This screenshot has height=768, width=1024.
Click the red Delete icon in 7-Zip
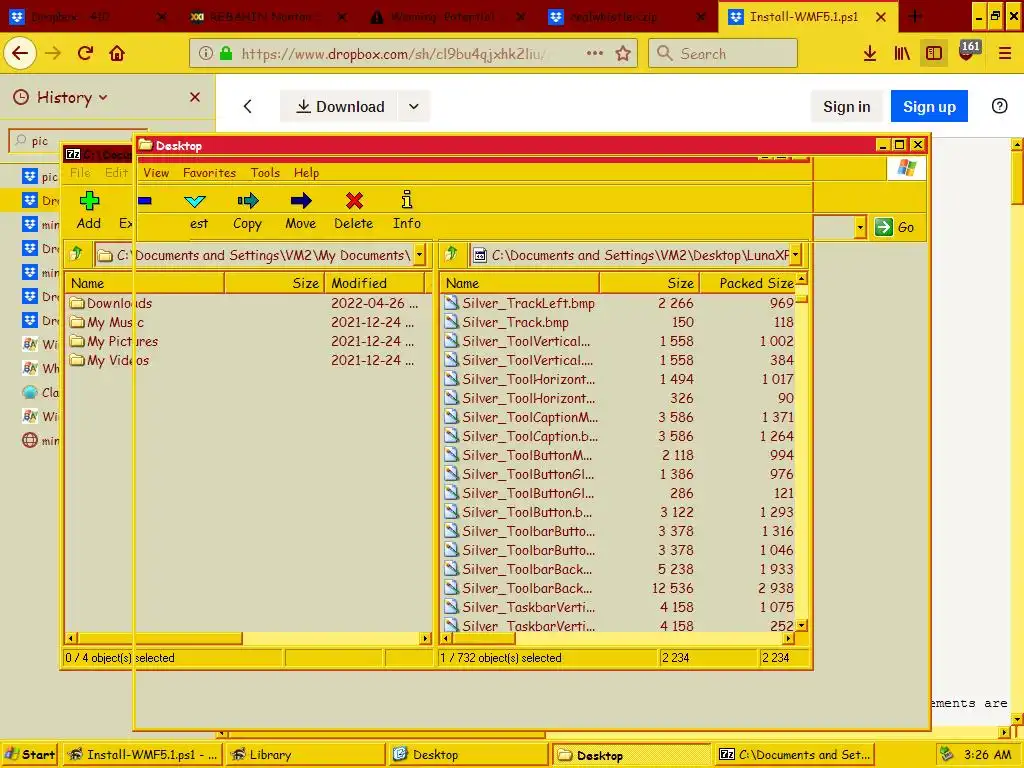[354, 200]
